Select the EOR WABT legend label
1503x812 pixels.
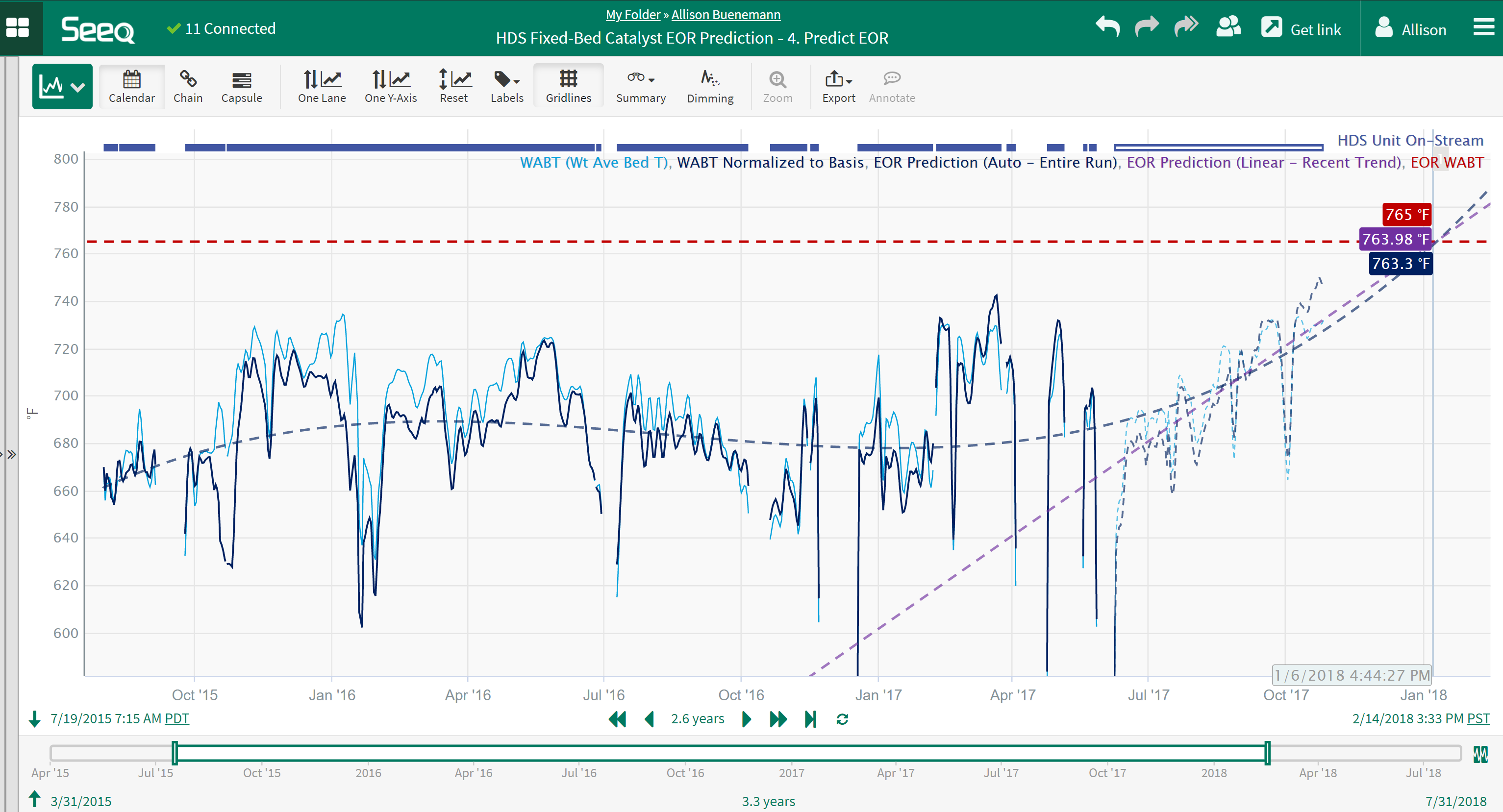click(x=1447, y=163)
